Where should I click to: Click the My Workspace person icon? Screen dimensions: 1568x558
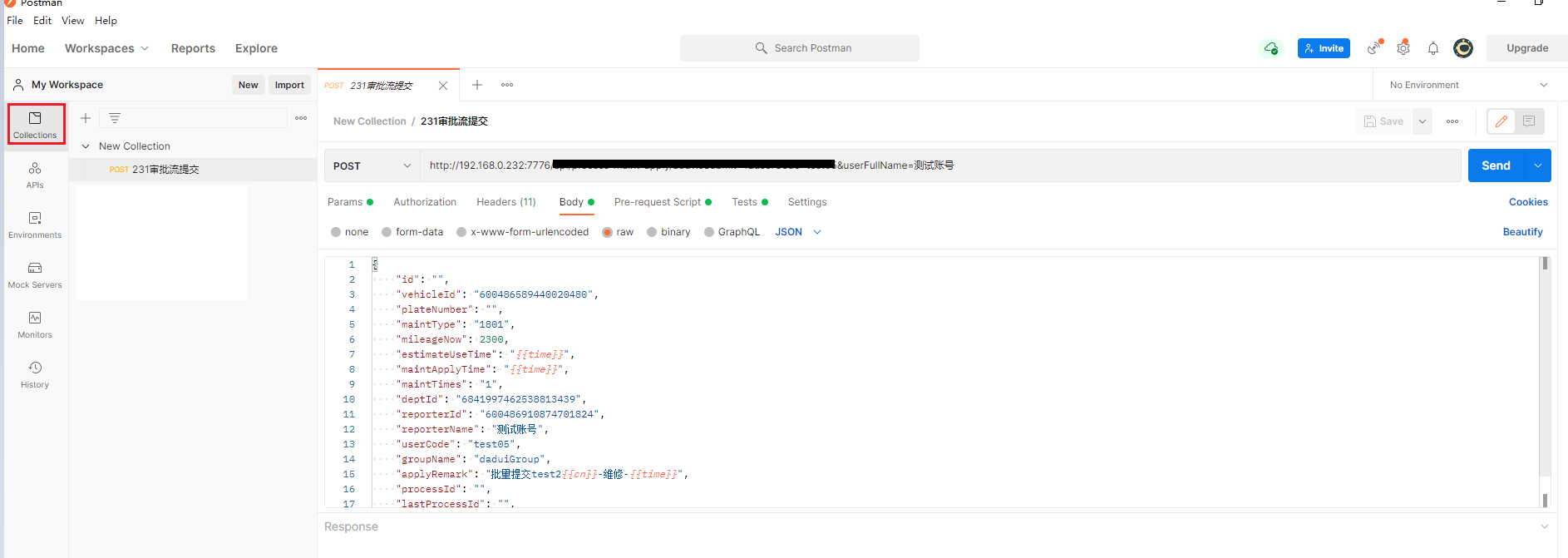tap(18, 85)
